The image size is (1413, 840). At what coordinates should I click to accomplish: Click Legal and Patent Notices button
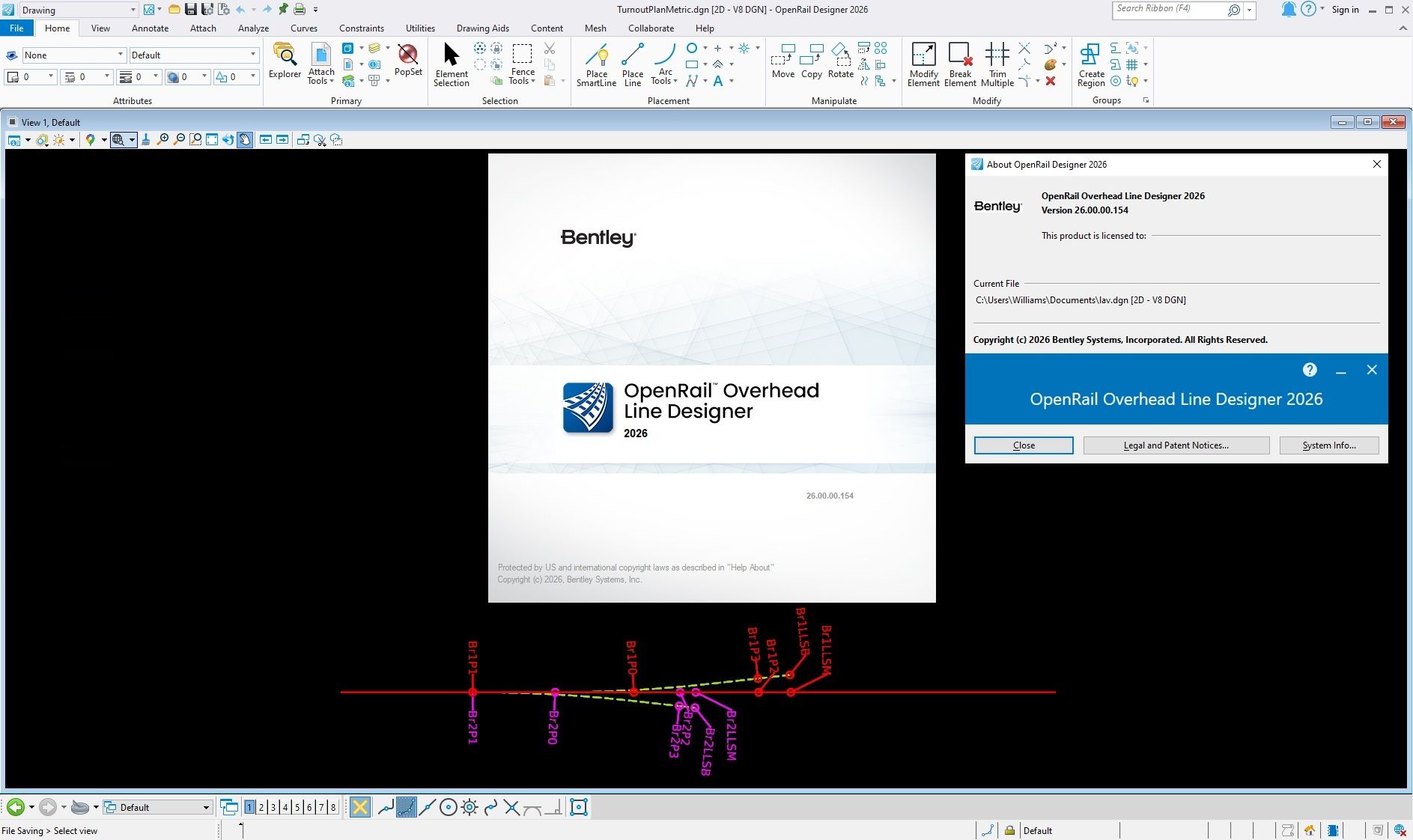click(x=1176, y=445)
